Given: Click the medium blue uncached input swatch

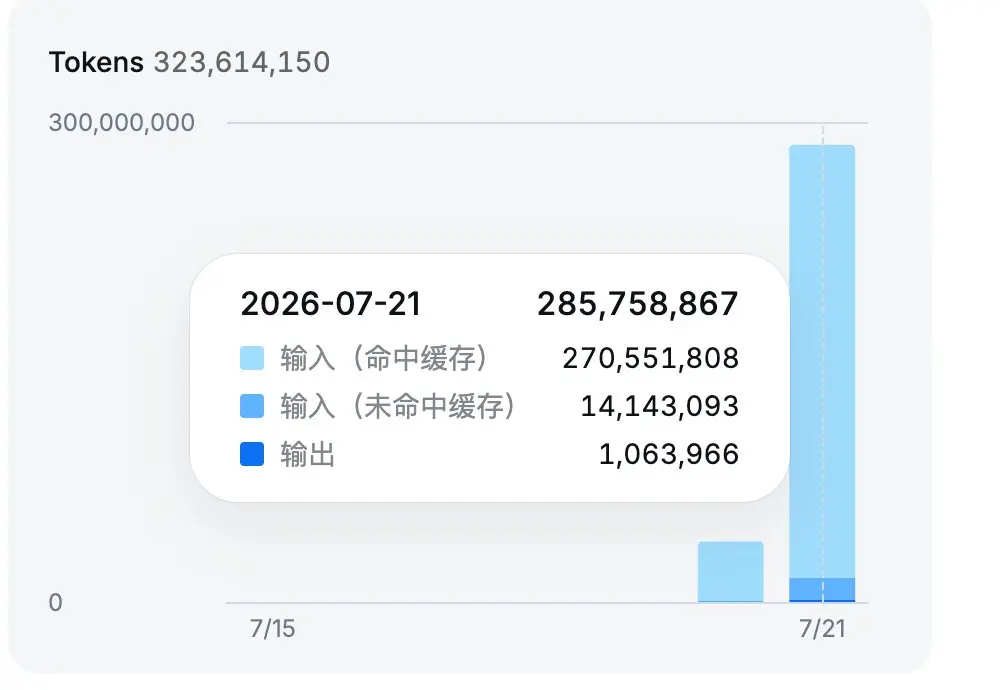Looking at the screenshot, I should (x=252, y=406).
